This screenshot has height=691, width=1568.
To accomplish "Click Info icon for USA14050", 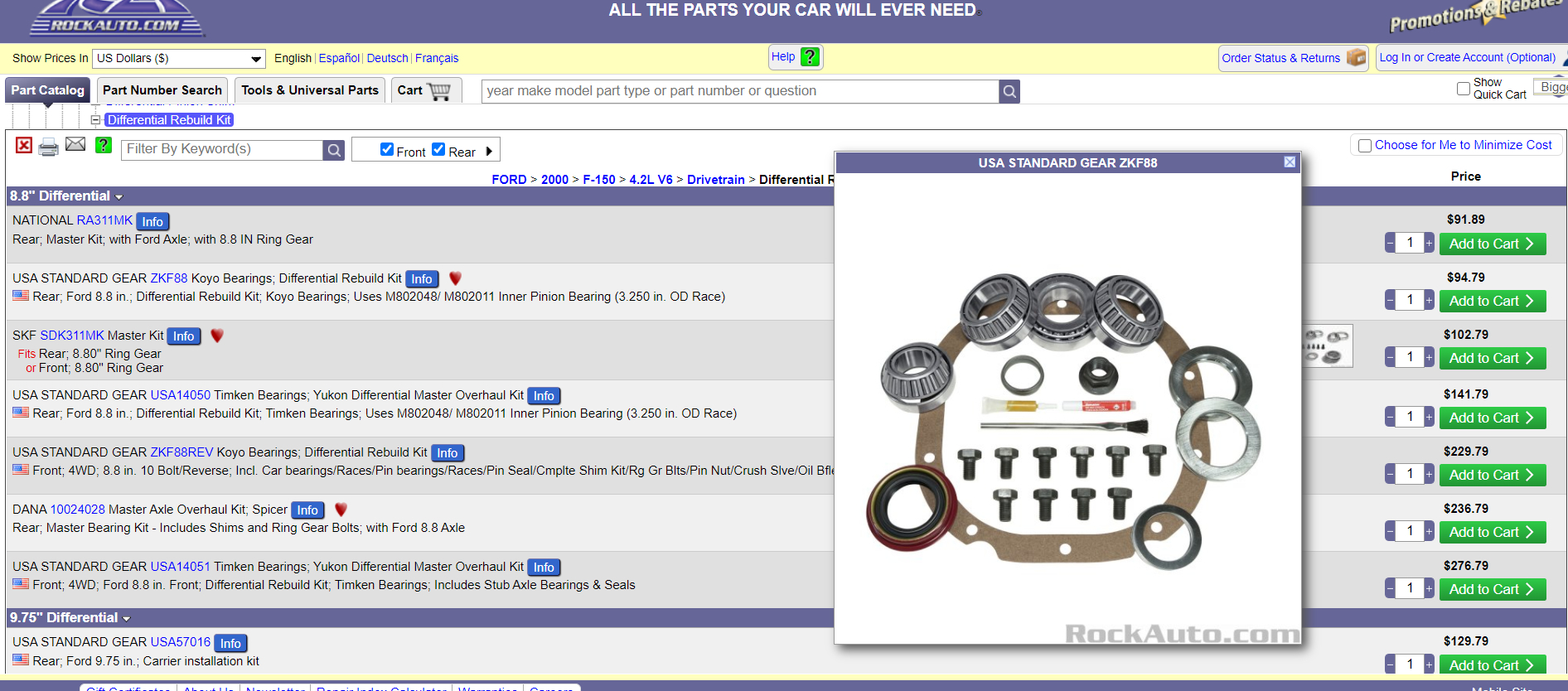I will 544,396.
